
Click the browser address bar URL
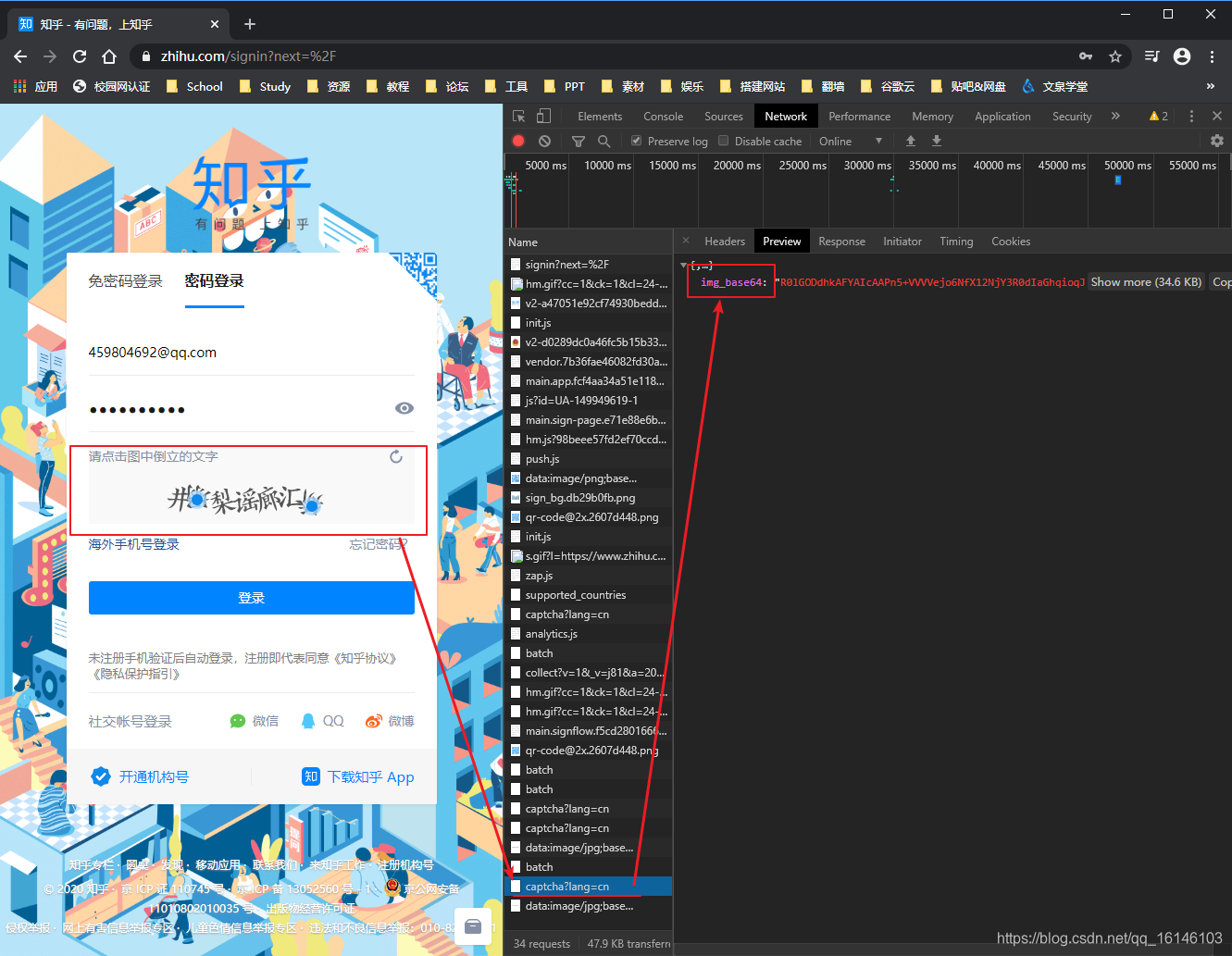point(248,56)
